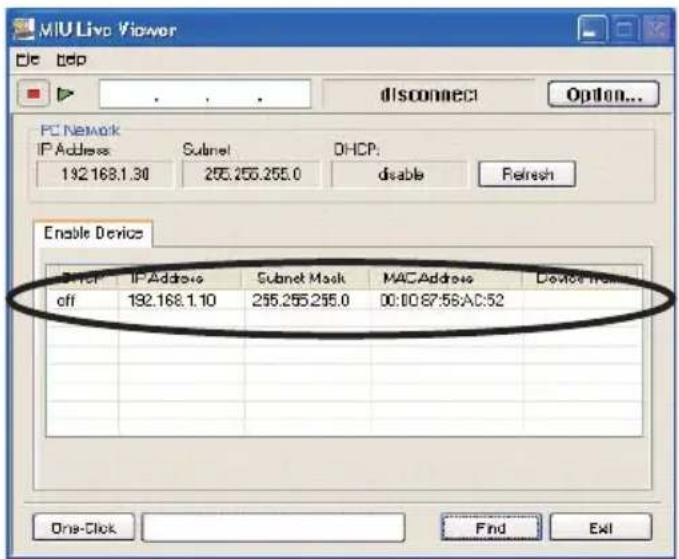Select the Enable Device tab
679x559 pixels.
pos(93,233)
